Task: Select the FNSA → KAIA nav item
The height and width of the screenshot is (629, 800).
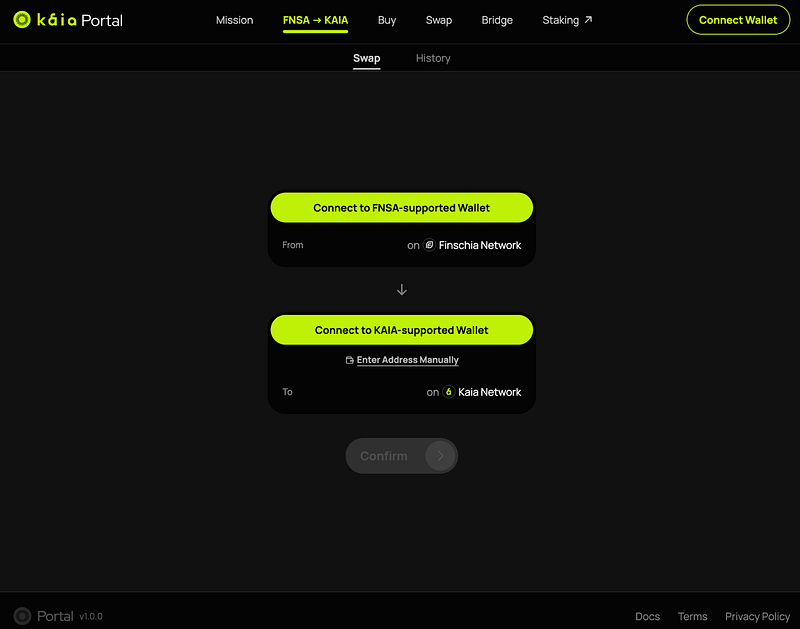Action: point(315,20)
